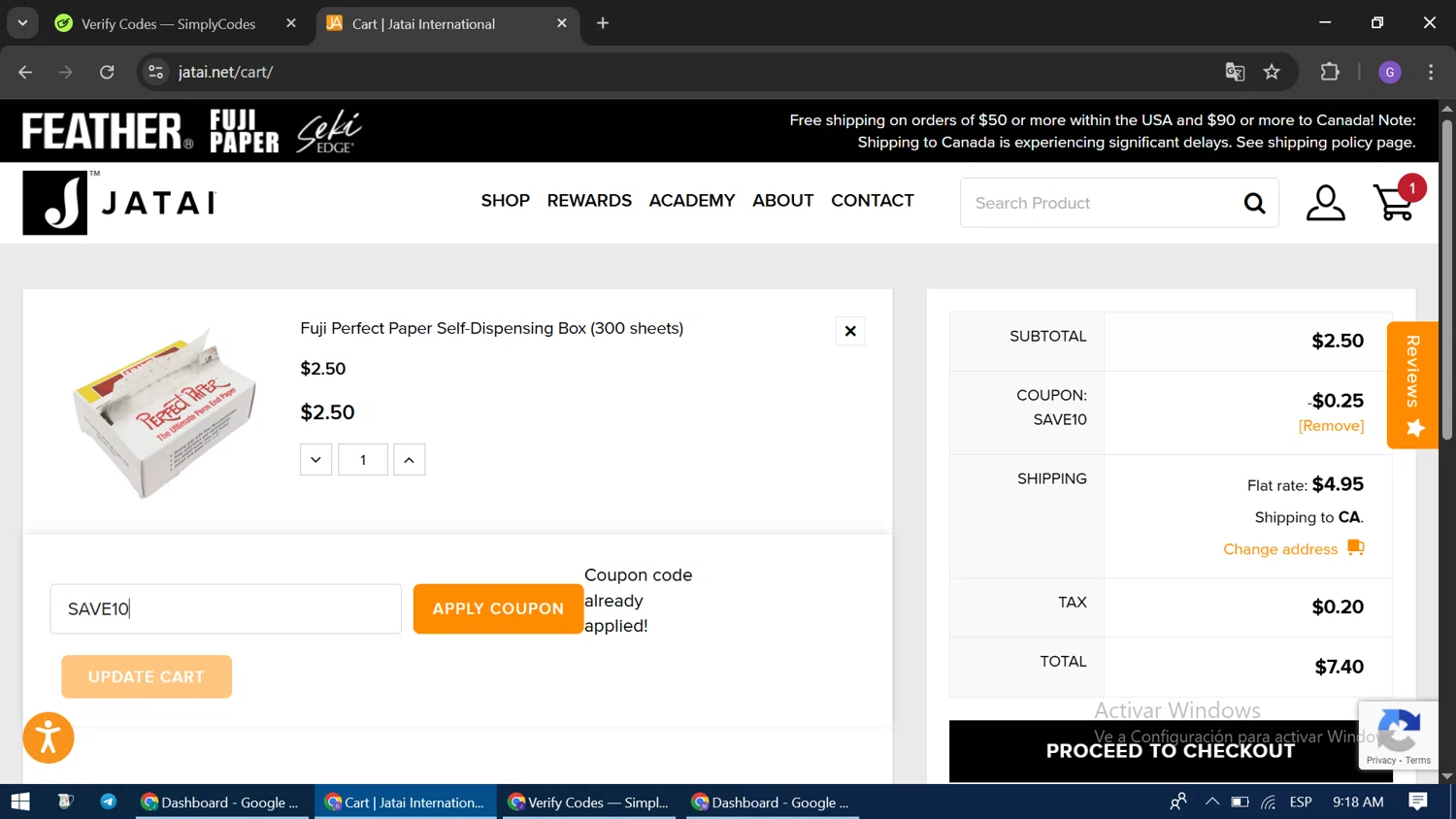
Task: Close the Verify Codes tab
Action: pos(291,23)
